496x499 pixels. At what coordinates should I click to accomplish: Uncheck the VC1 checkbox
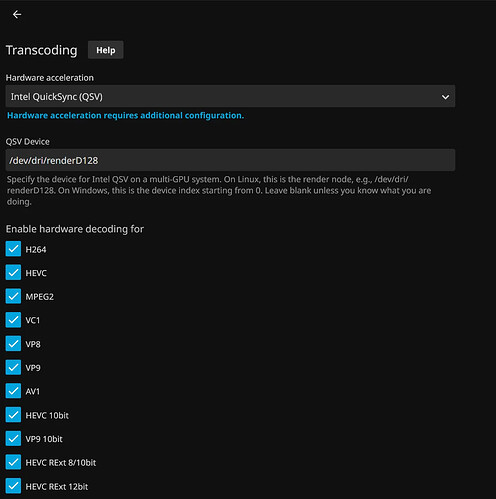(x=13, y=320)
